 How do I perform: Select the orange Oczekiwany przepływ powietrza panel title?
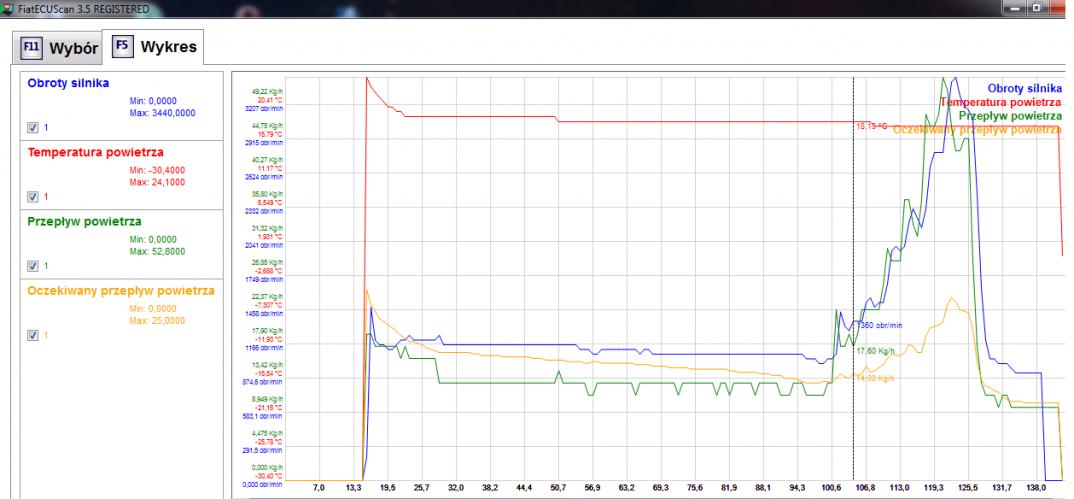tap(121, 291)
